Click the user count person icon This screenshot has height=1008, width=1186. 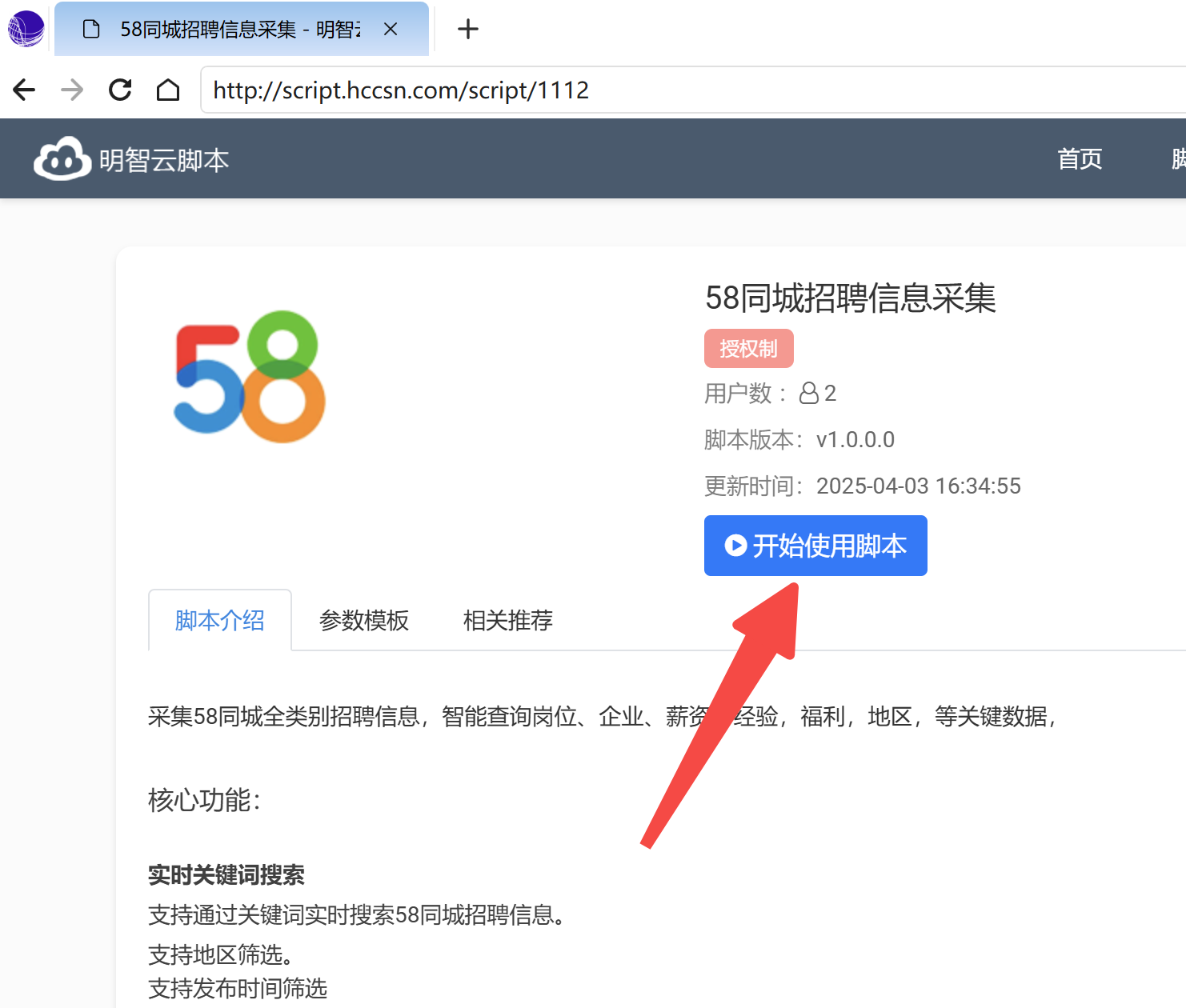809,393
